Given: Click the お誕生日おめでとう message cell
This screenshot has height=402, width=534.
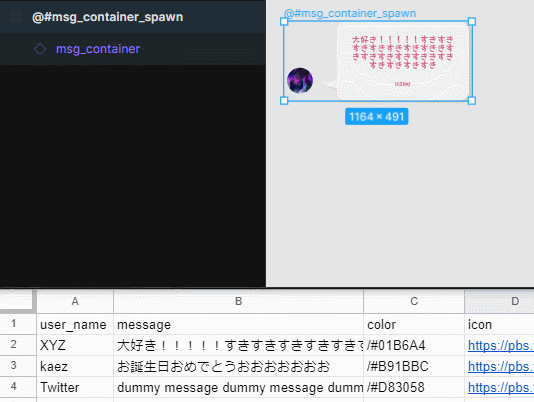Looking at the screenshot, I should click(238, 366).
